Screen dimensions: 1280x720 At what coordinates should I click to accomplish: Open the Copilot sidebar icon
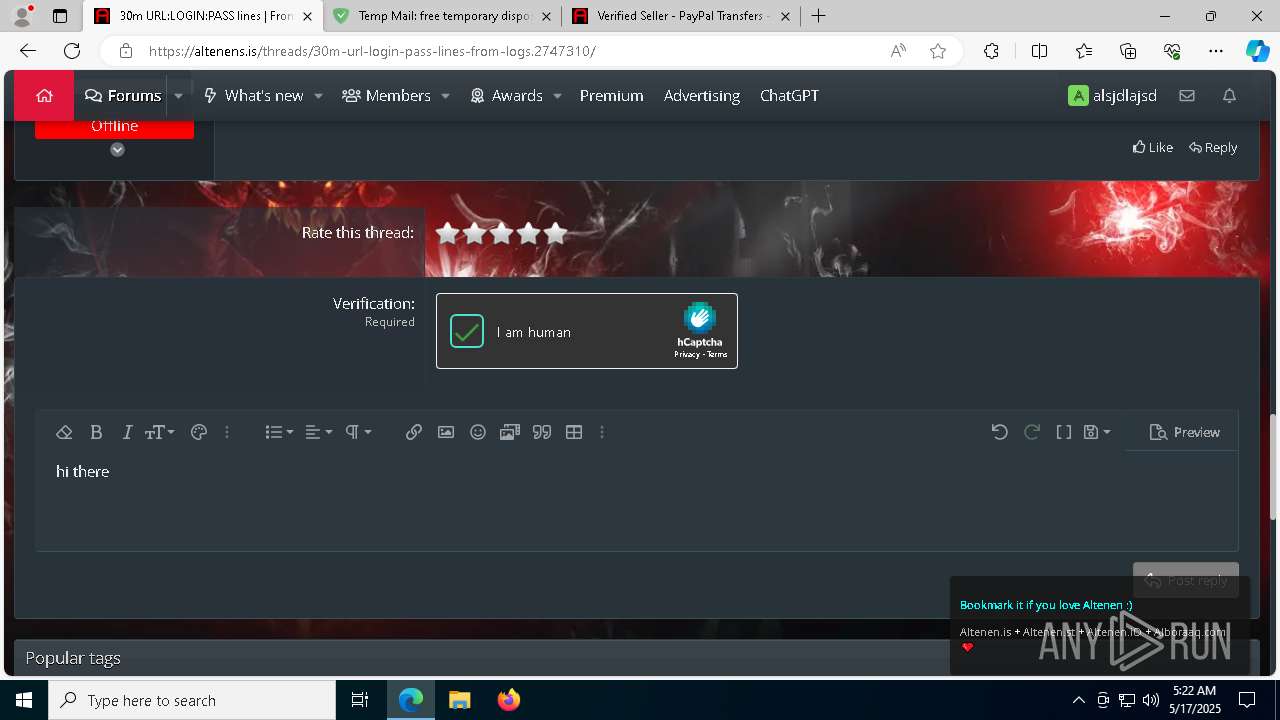point(1257,51)
